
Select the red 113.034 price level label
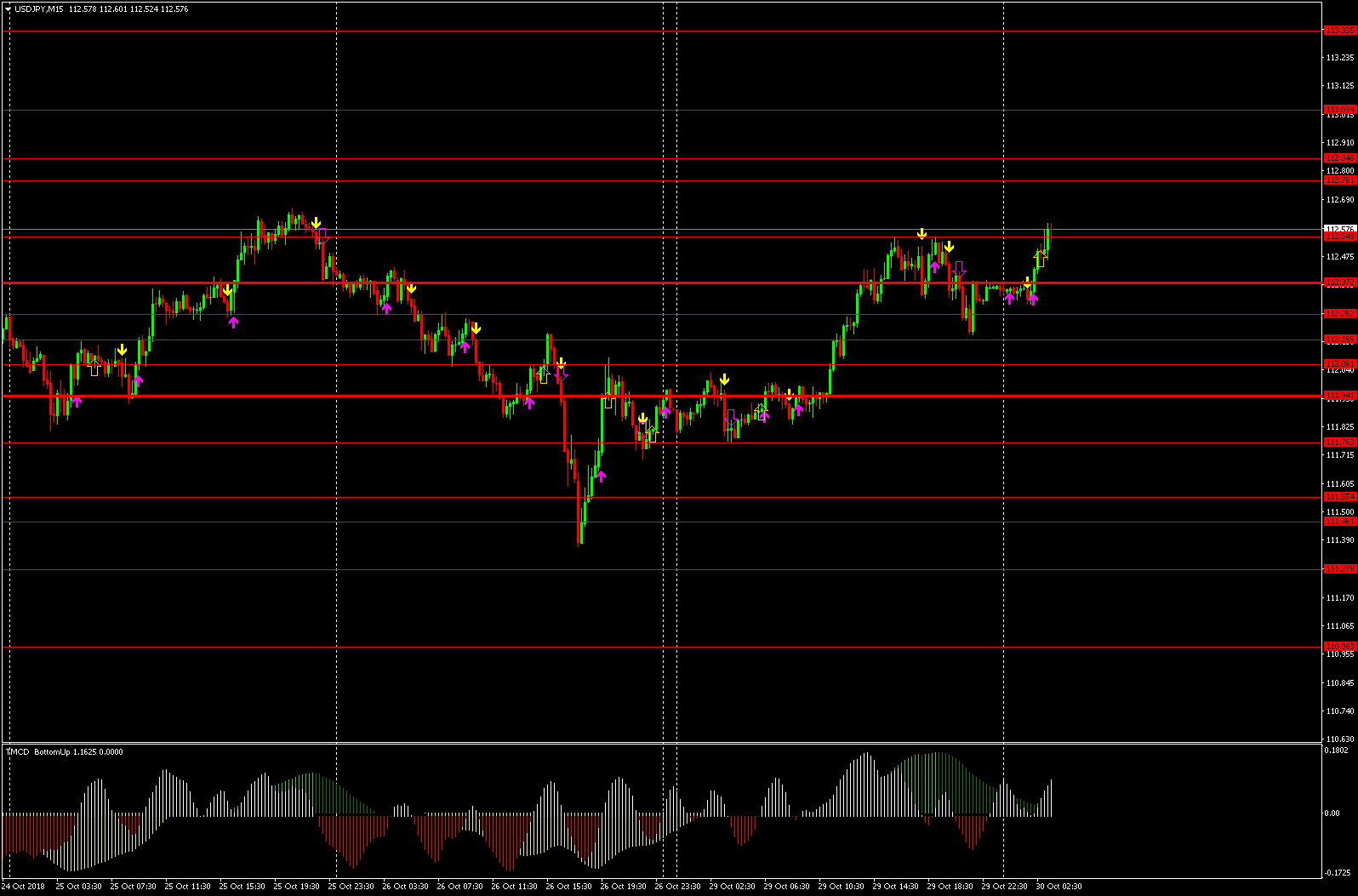coord(1339,110)
